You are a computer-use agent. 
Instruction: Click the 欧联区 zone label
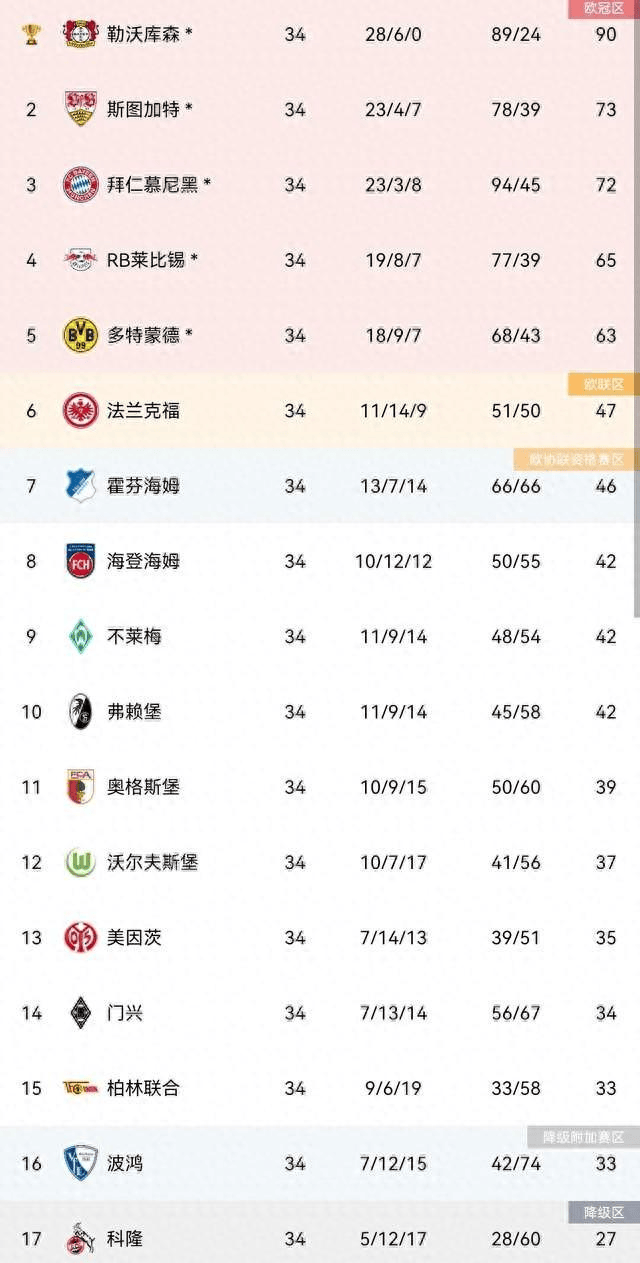(x=602, y=384)
